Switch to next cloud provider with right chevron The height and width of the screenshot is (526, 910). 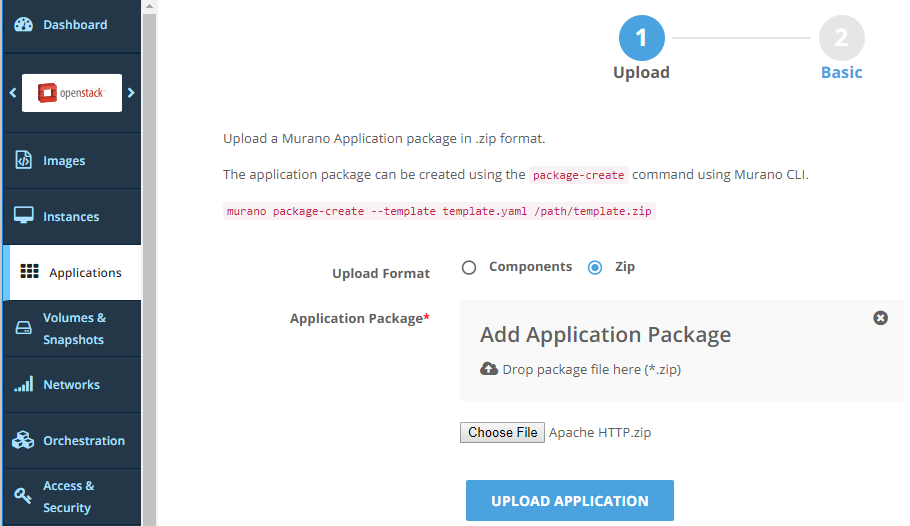[x=131, y=93]
